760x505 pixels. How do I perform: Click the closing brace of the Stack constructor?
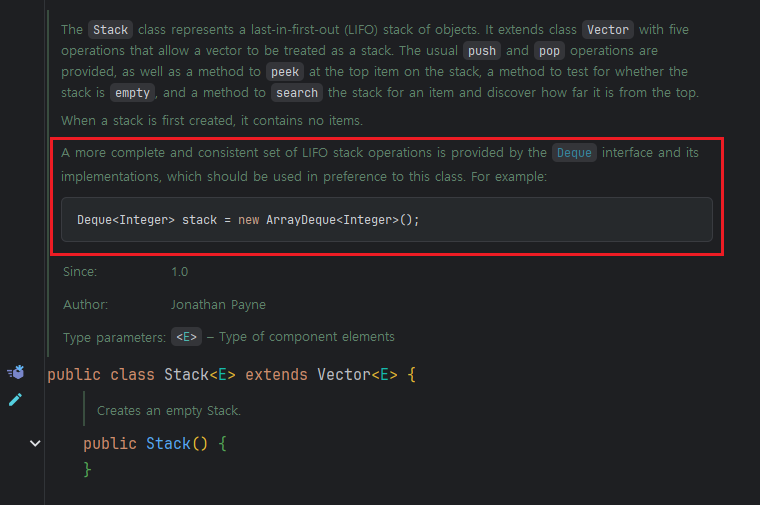(x=88, y=468)
